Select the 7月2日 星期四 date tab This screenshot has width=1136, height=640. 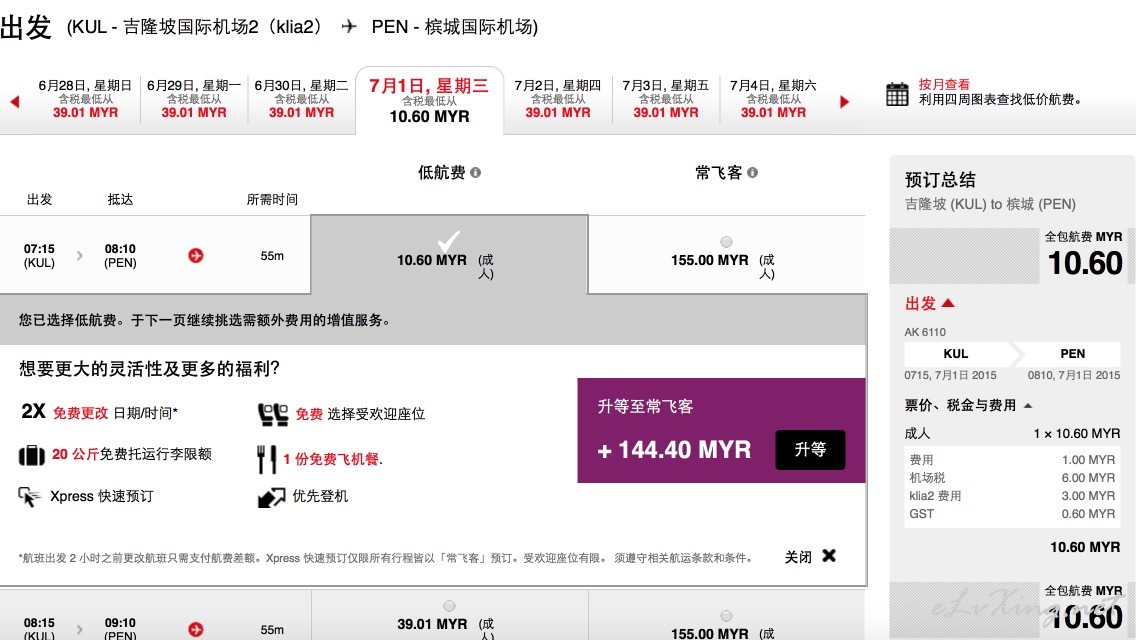click(x=558, y=99)
